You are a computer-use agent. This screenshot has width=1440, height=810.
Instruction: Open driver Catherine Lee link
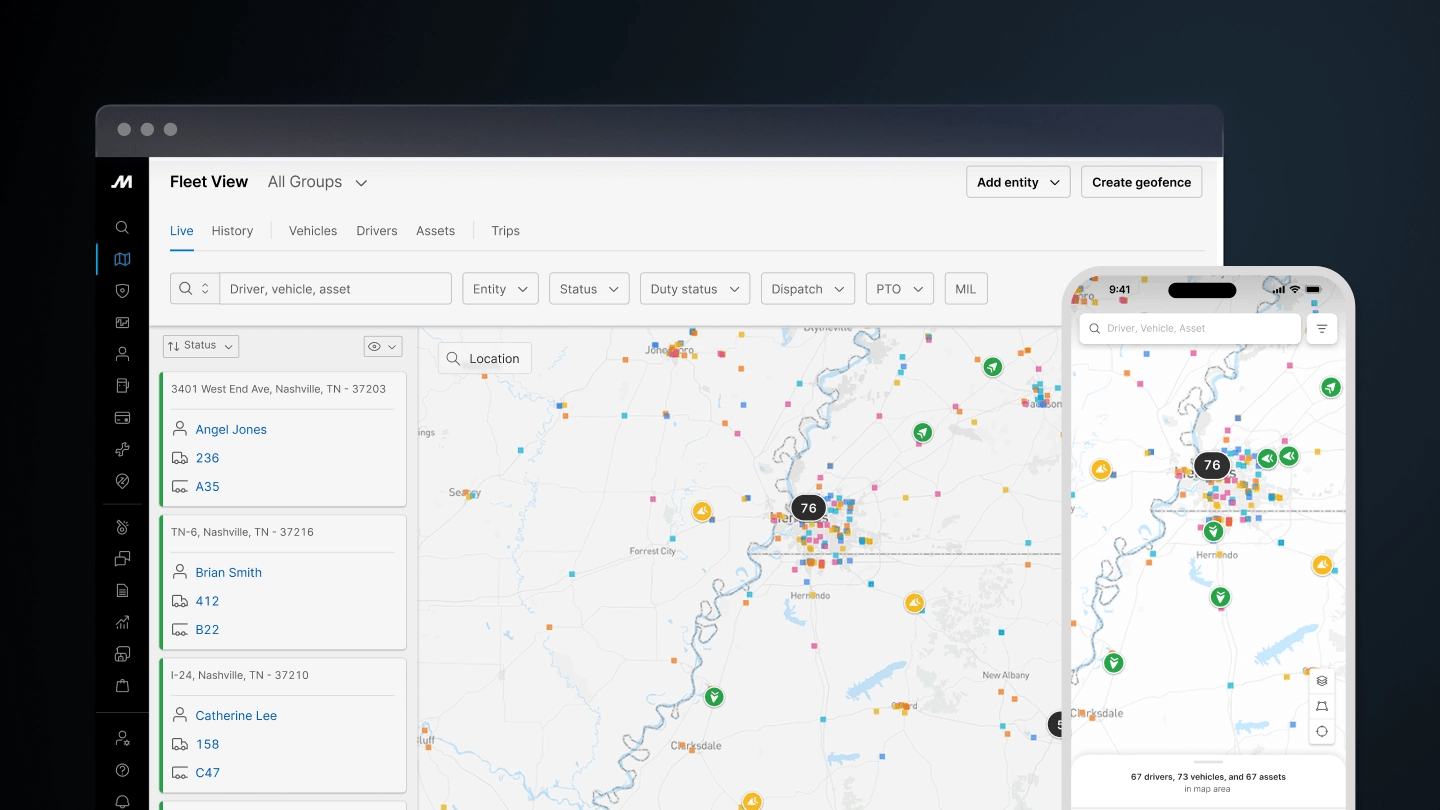236,716
